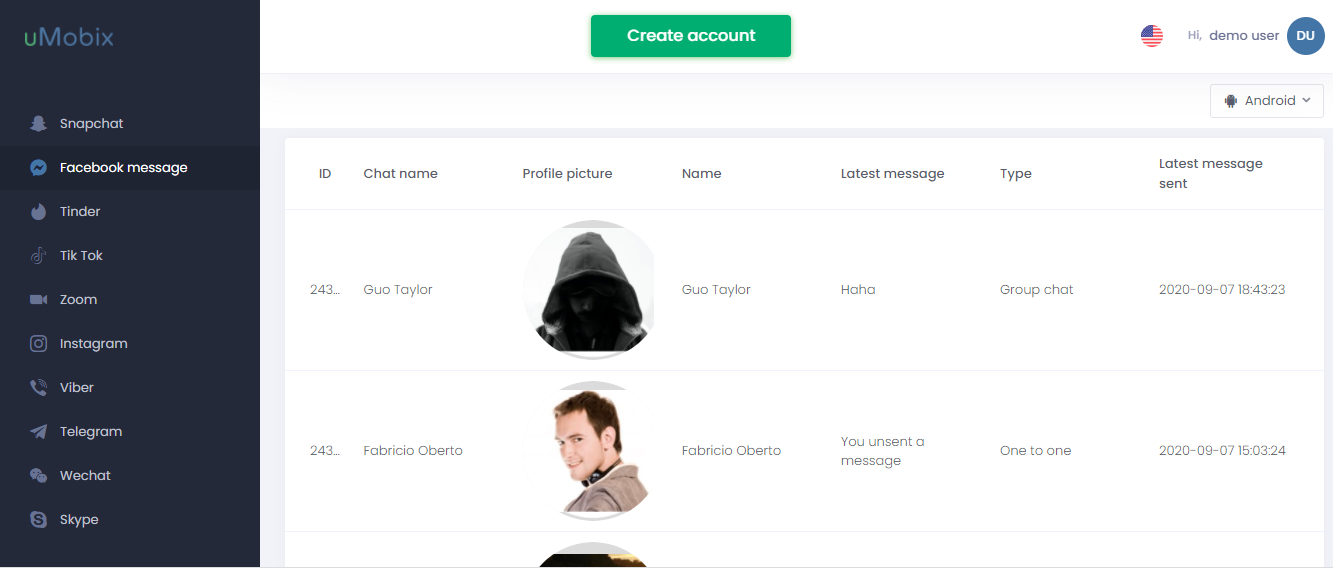Open the DU user avatar menu

pos(1305,36)
